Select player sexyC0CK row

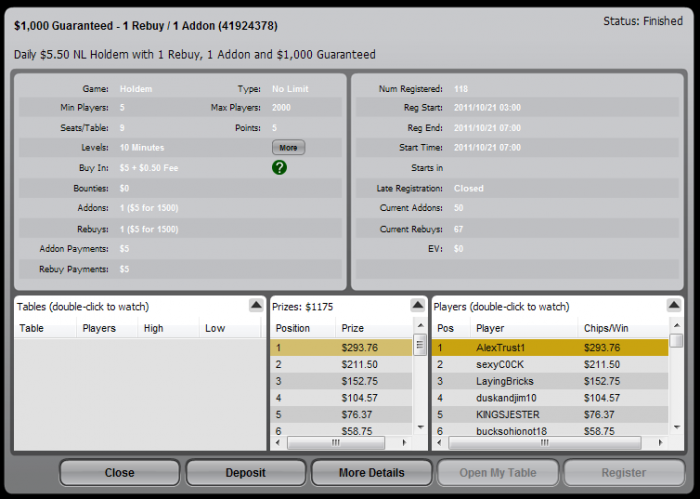click(550, 365)
